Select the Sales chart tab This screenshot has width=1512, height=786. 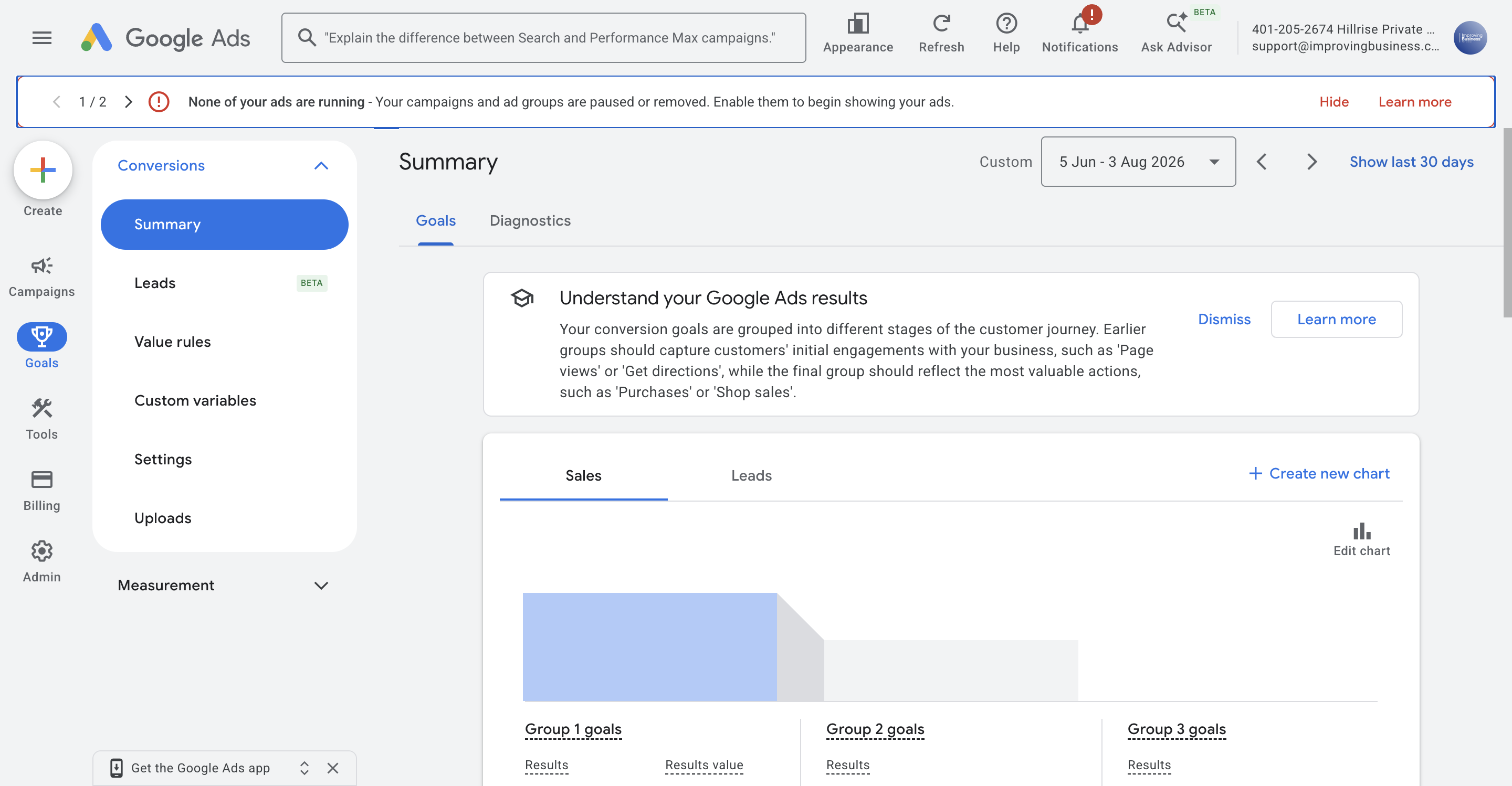tap(583, 475)
